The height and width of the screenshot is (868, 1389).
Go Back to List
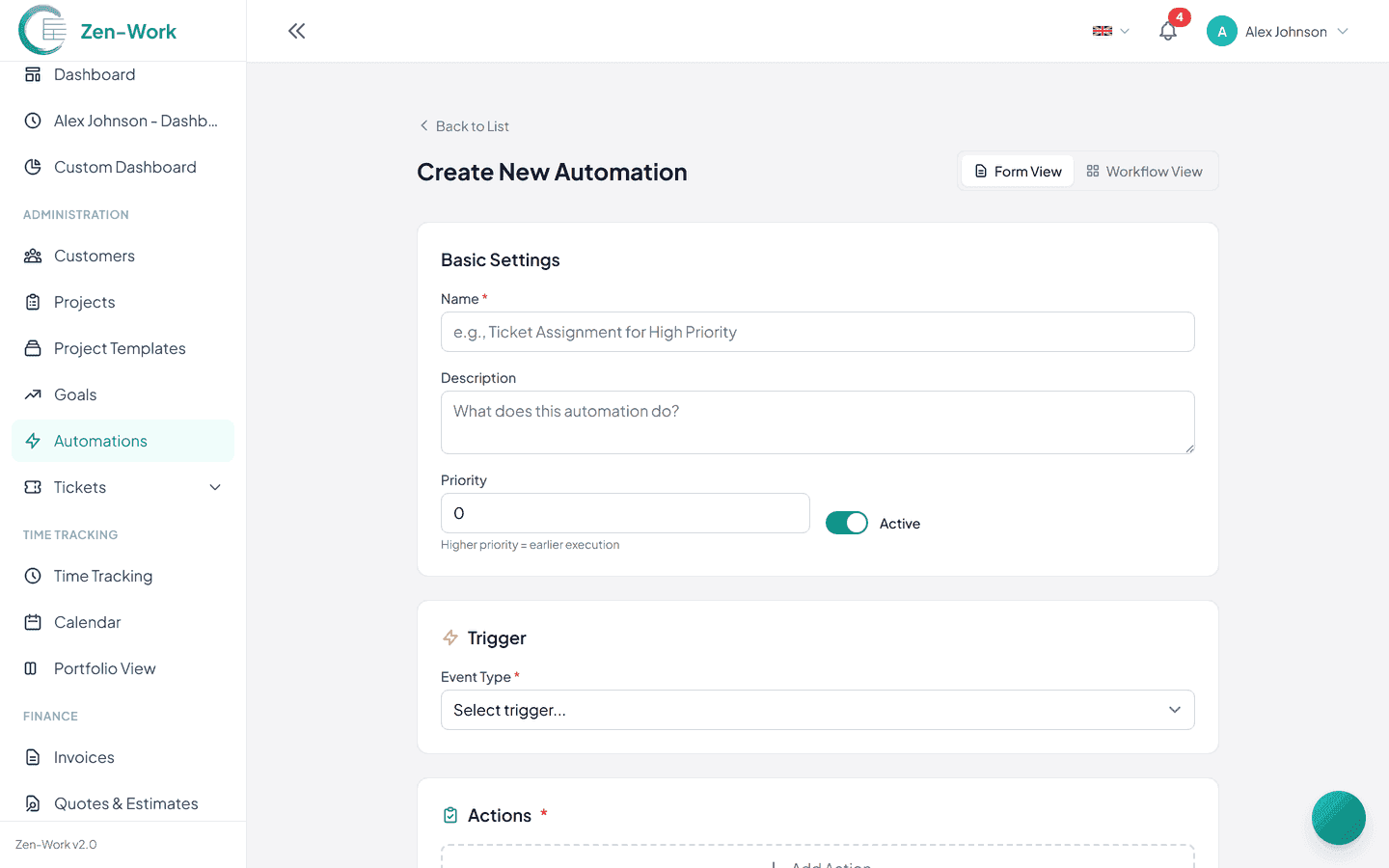[x=464, y=126]
